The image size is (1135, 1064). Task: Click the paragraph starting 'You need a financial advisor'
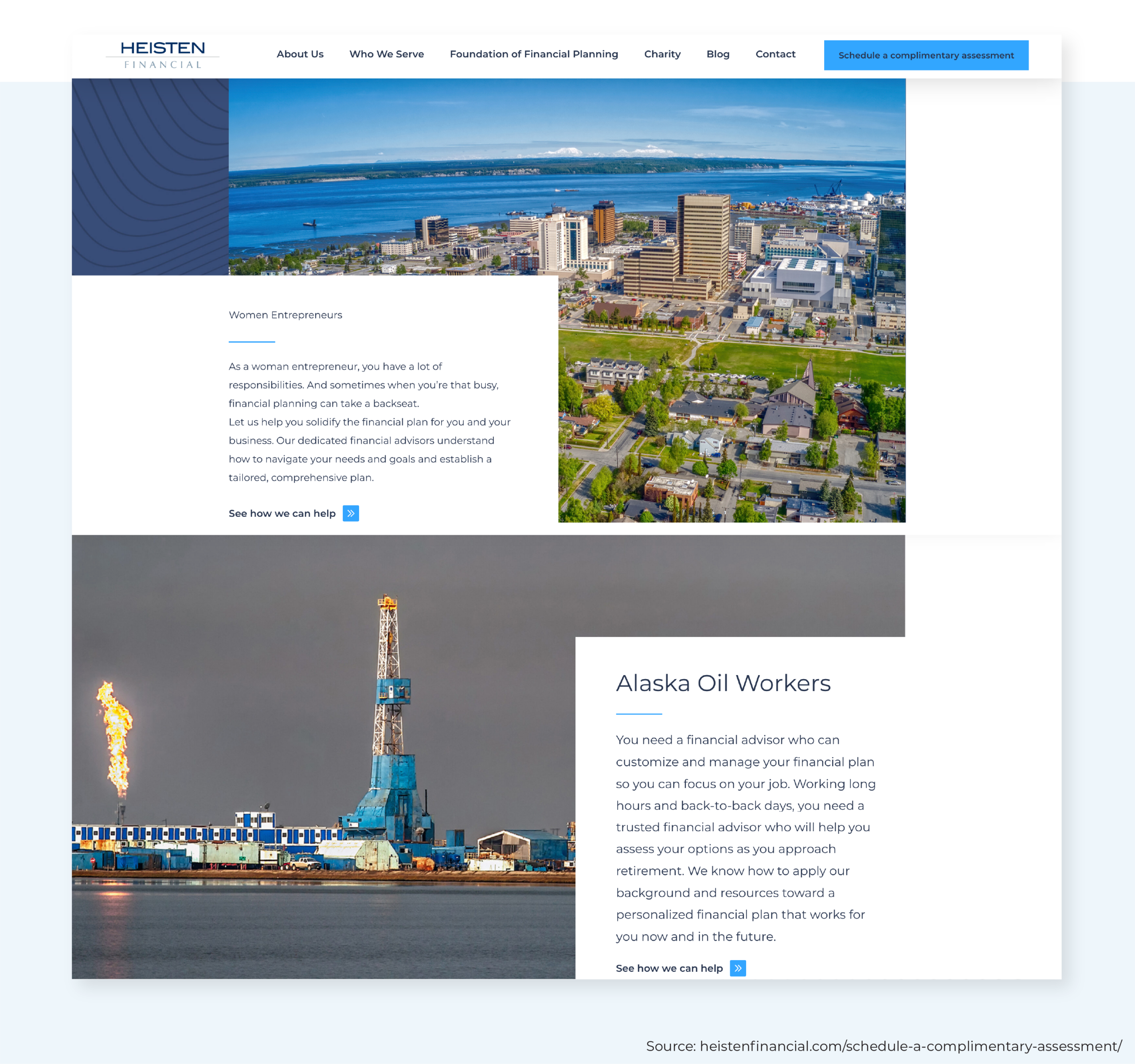tap(746, 838)
